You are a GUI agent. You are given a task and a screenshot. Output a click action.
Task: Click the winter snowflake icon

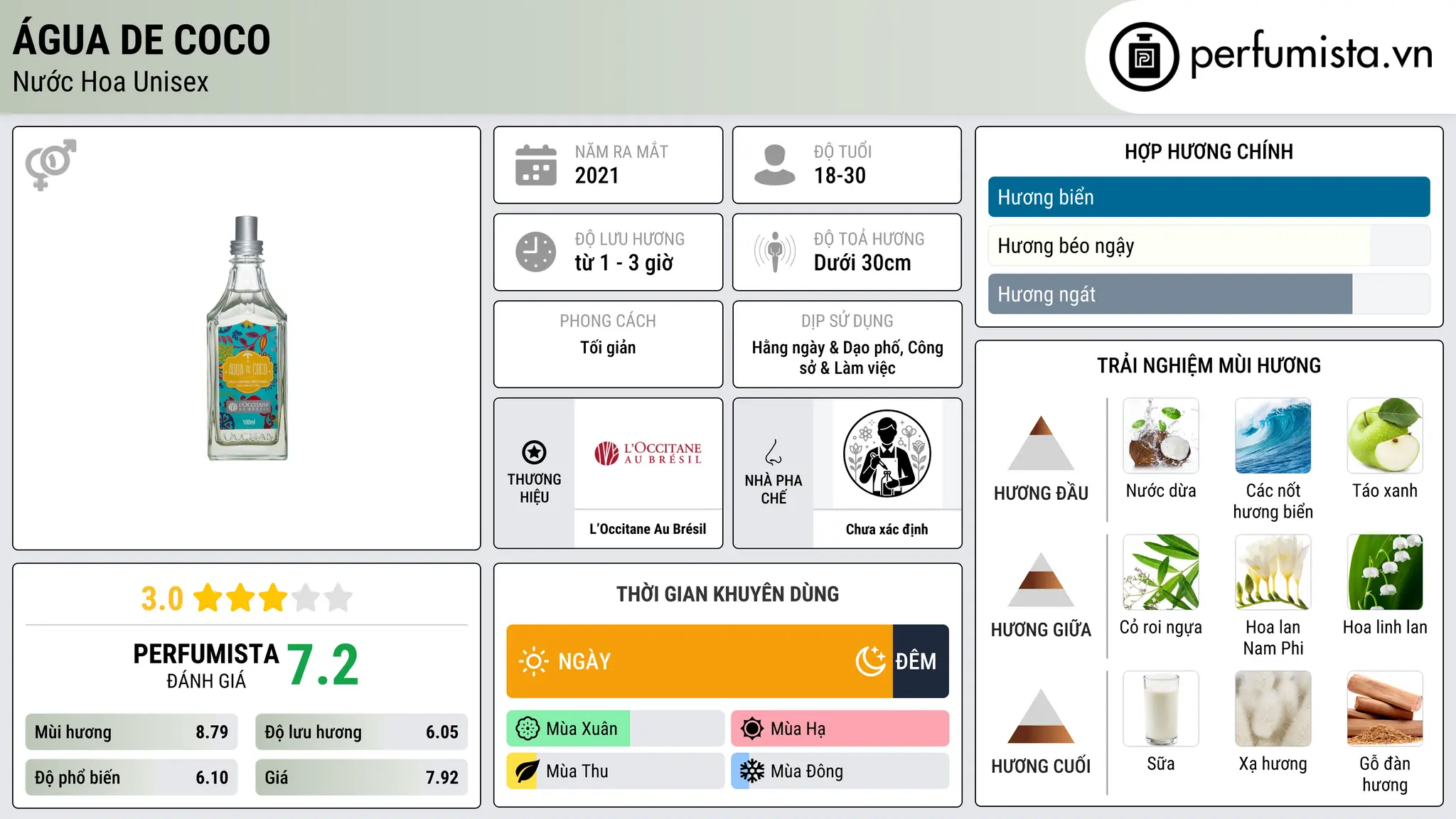click(752, 771)
